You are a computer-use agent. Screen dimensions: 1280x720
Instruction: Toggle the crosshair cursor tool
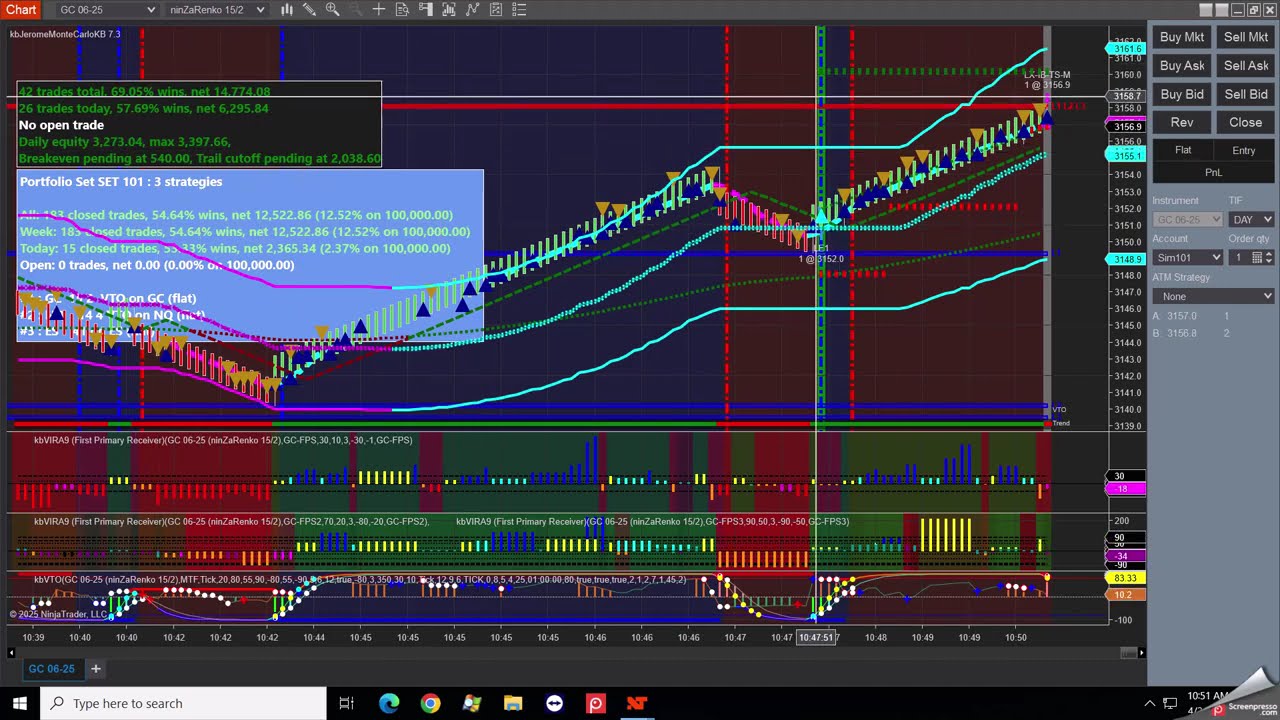coord(379,10)
